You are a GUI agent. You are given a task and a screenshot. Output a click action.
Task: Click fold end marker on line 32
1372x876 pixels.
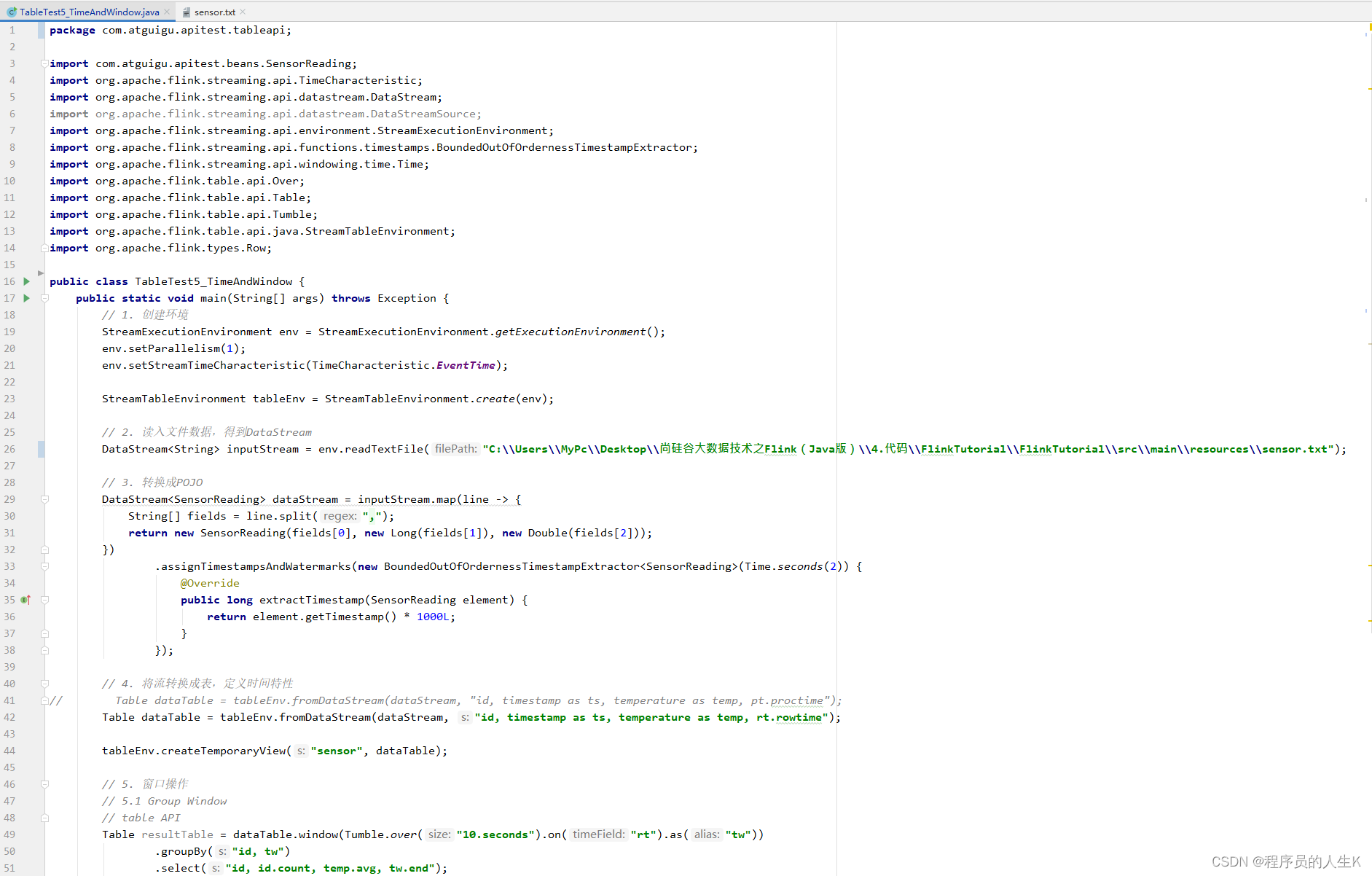[44, 550]
